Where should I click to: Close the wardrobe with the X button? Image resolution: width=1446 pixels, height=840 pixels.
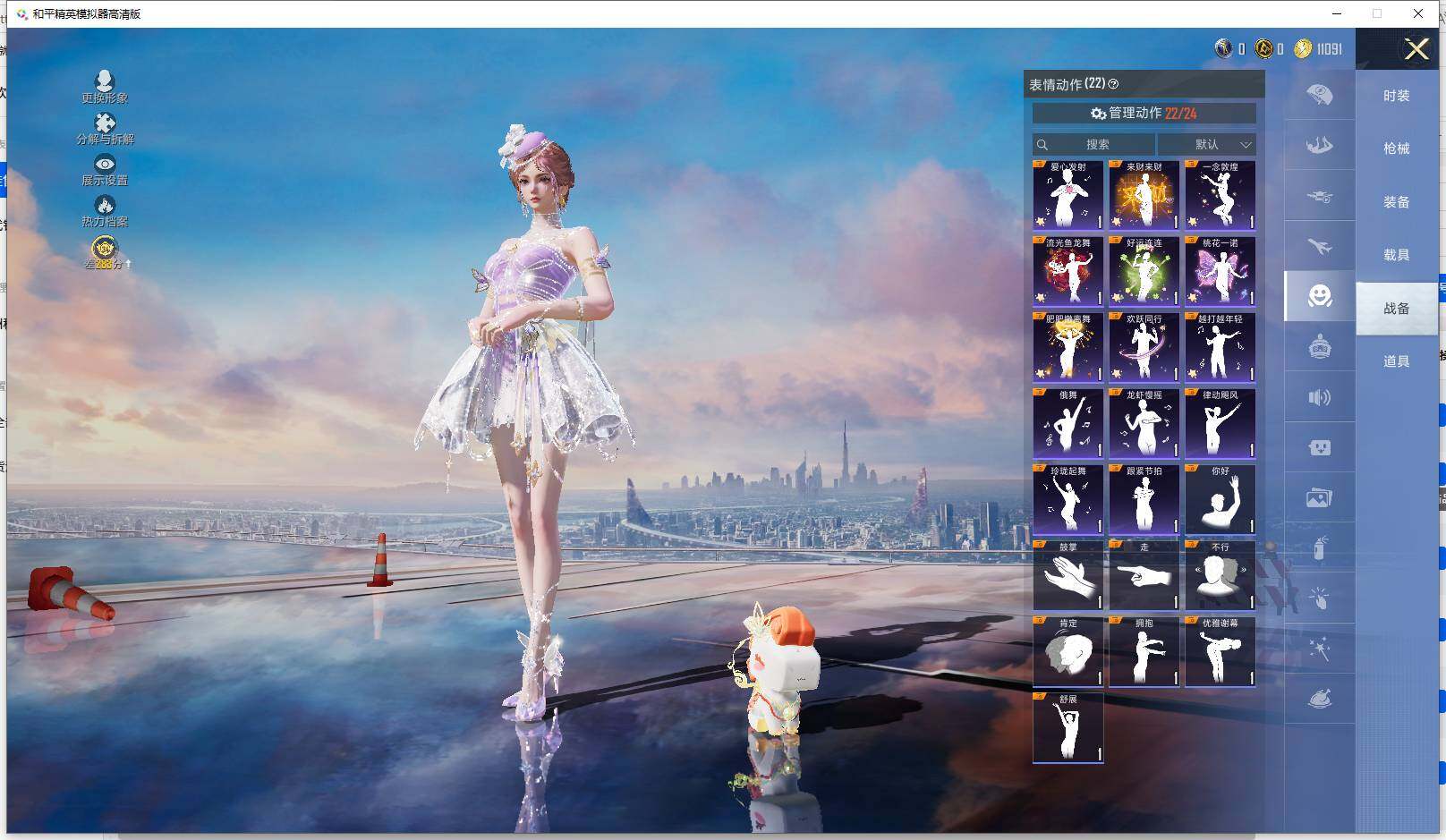coord(1416,48)
